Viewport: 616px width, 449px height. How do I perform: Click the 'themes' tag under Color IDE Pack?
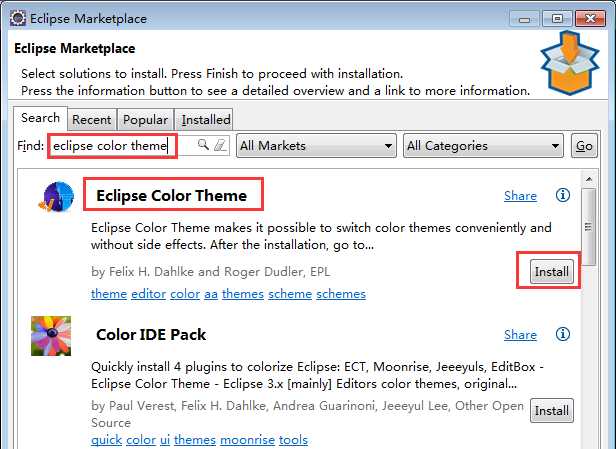(x=195, y=440)
